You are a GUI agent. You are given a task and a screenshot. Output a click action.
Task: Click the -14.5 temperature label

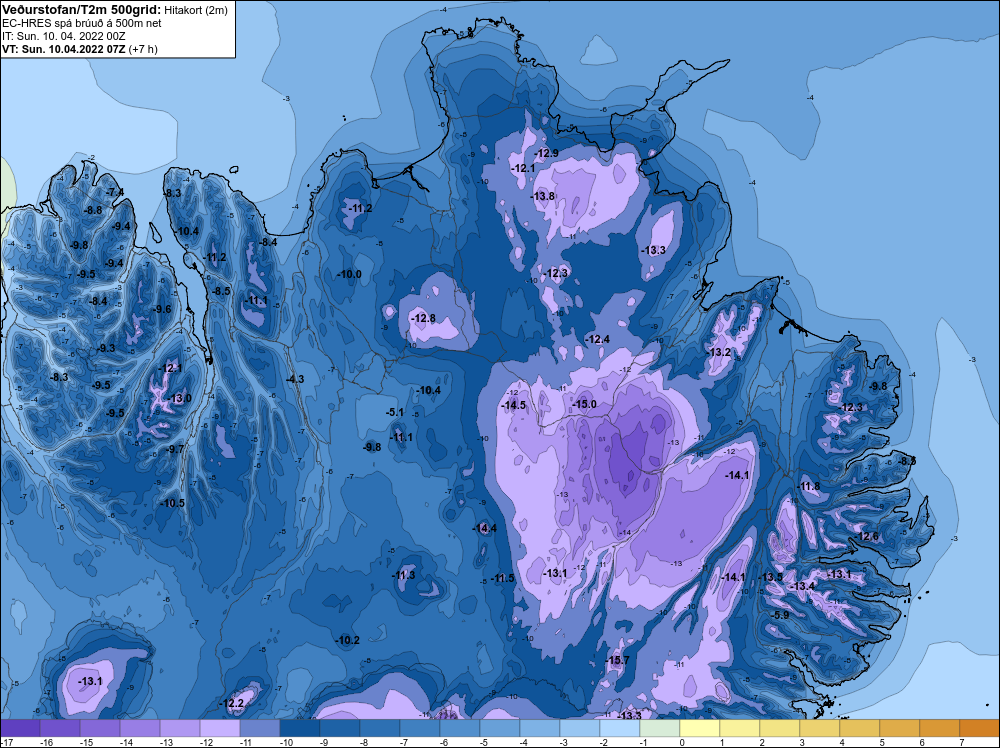coord(514,406)
